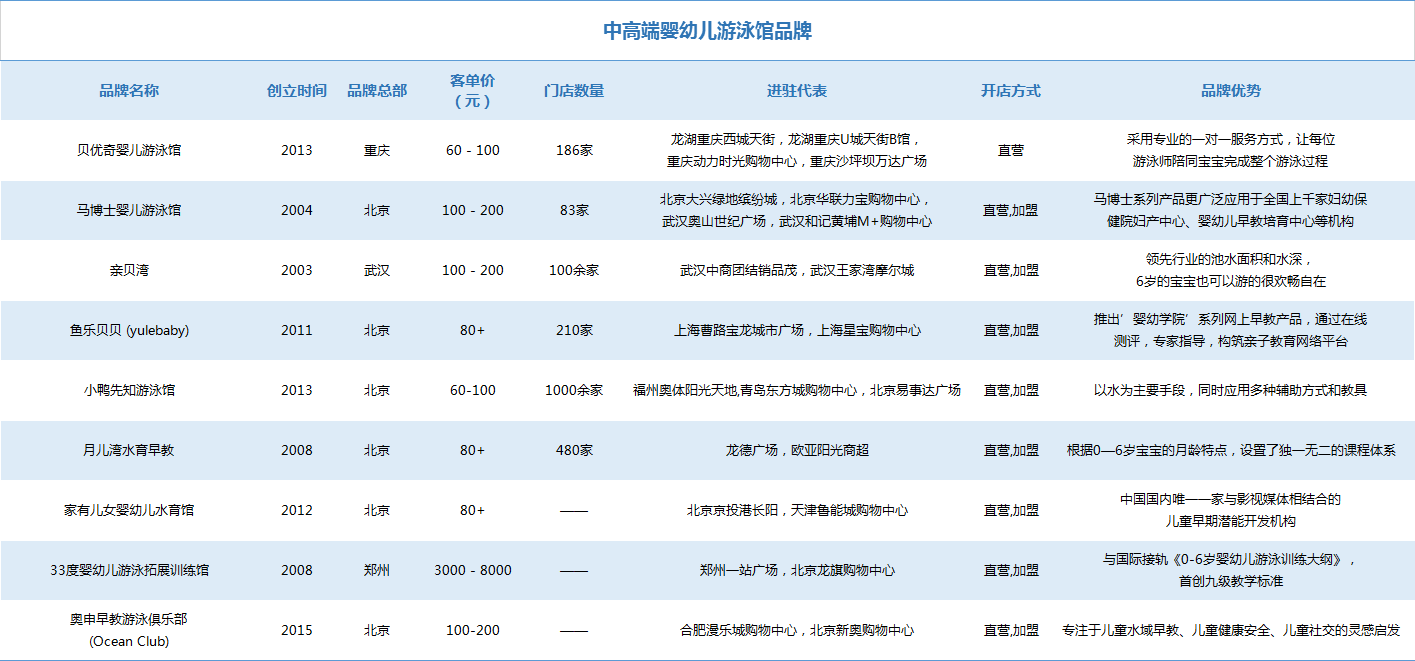Click 合肥漫乐城购物中心 locations cell
This screenshot has width=1415, height=661.
coord(797,631)
